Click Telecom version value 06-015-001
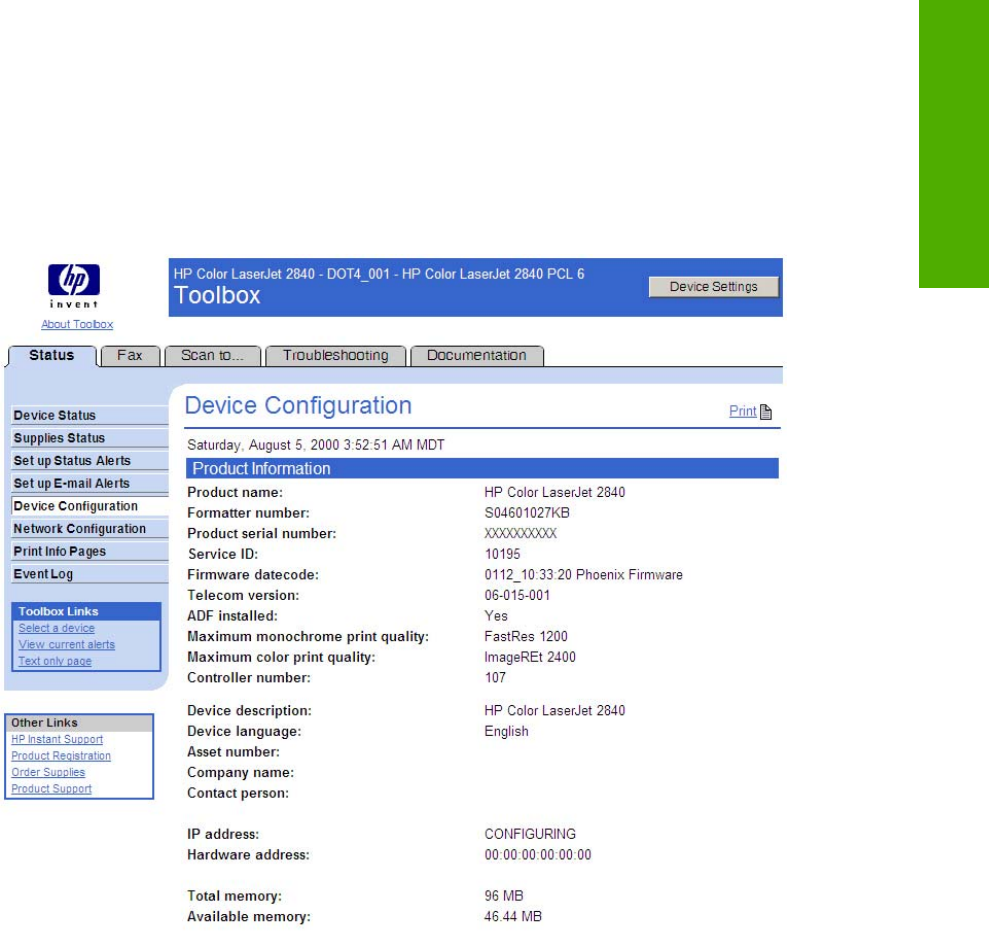 (x=517, y=596)
